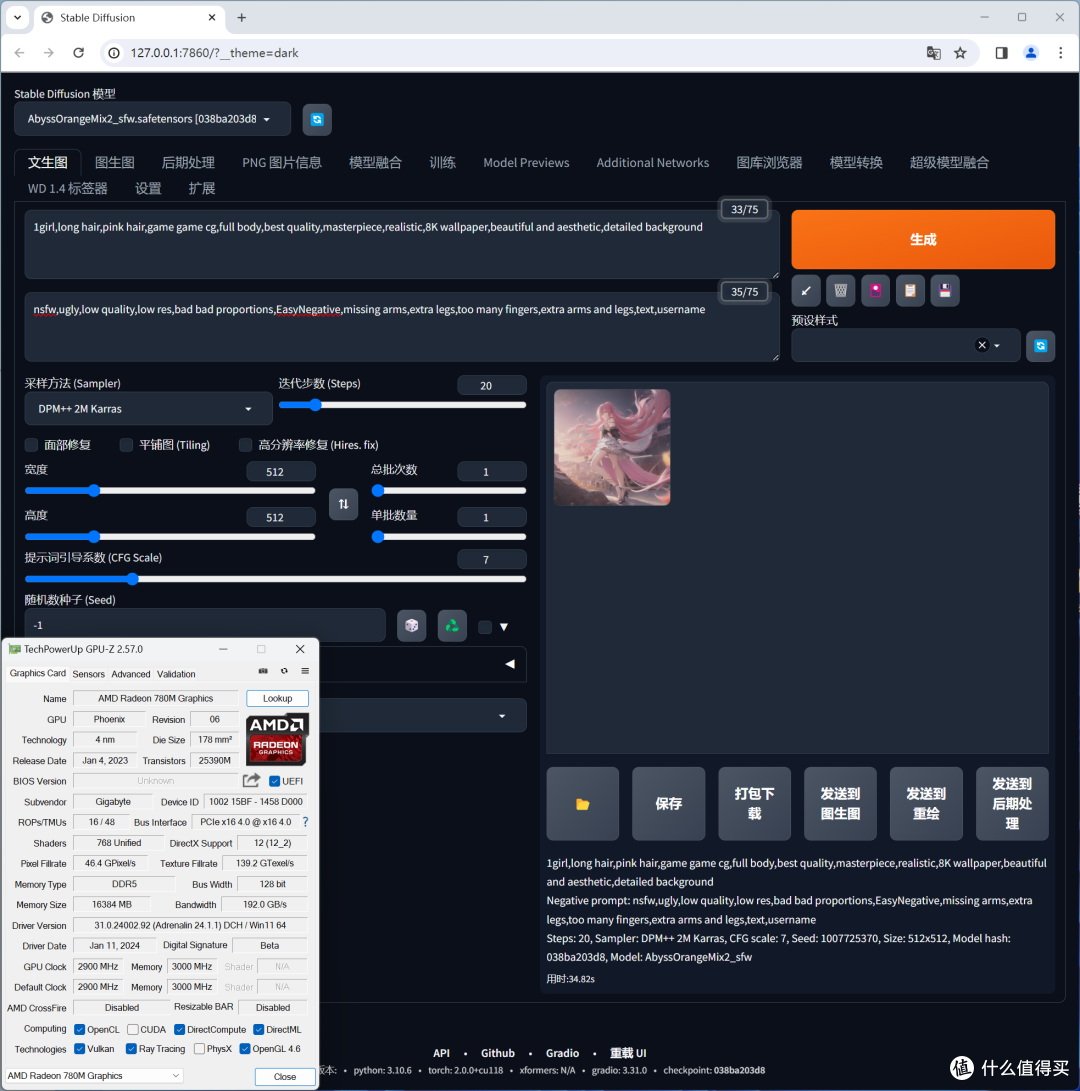This screenshot has height=1091, width=1080.
Task: Toggle the OpenCL checkbox in GPU-Z
Action: (79, 1029)
